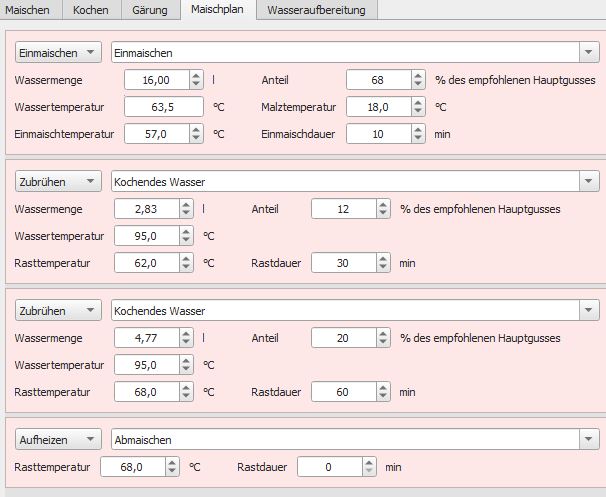The image size is (606, 497).
Task: Open the Wasseraufbereitung tab
Action: pos(317,10)
